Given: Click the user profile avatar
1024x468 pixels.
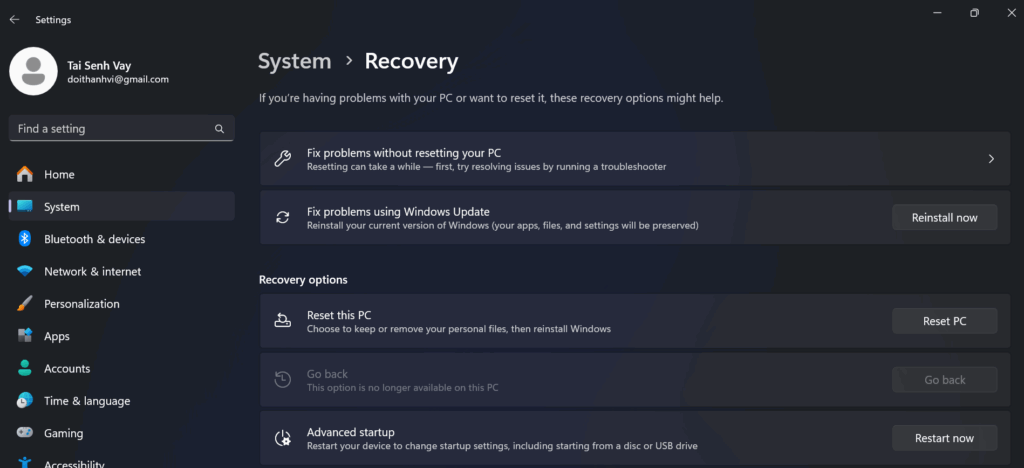Looking at the screenshot, I should coord(33,71).
